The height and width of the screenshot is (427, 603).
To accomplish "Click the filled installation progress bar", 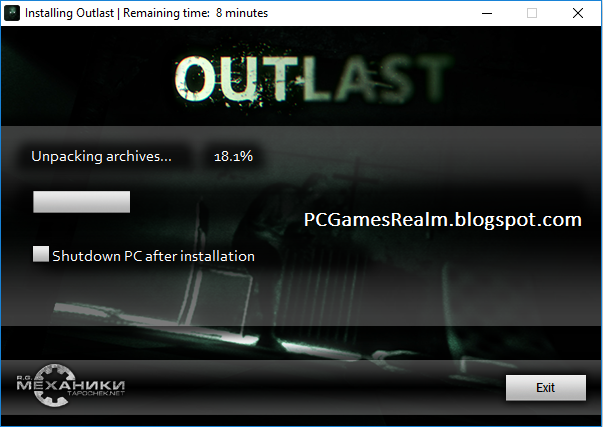I will click(82, 202).
